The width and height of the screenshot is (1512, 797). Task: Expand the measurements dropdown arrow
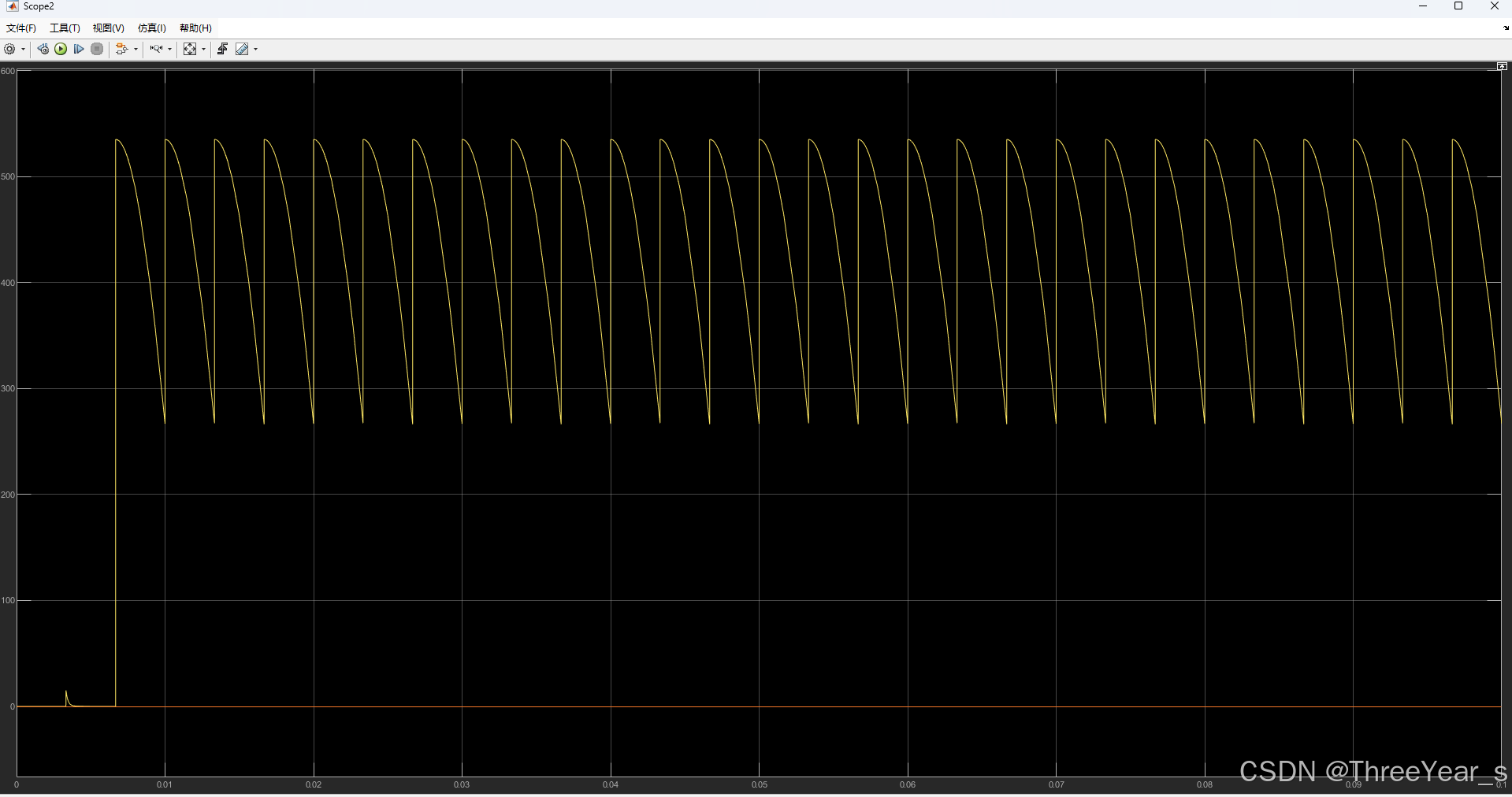click(x=256, y=49)
